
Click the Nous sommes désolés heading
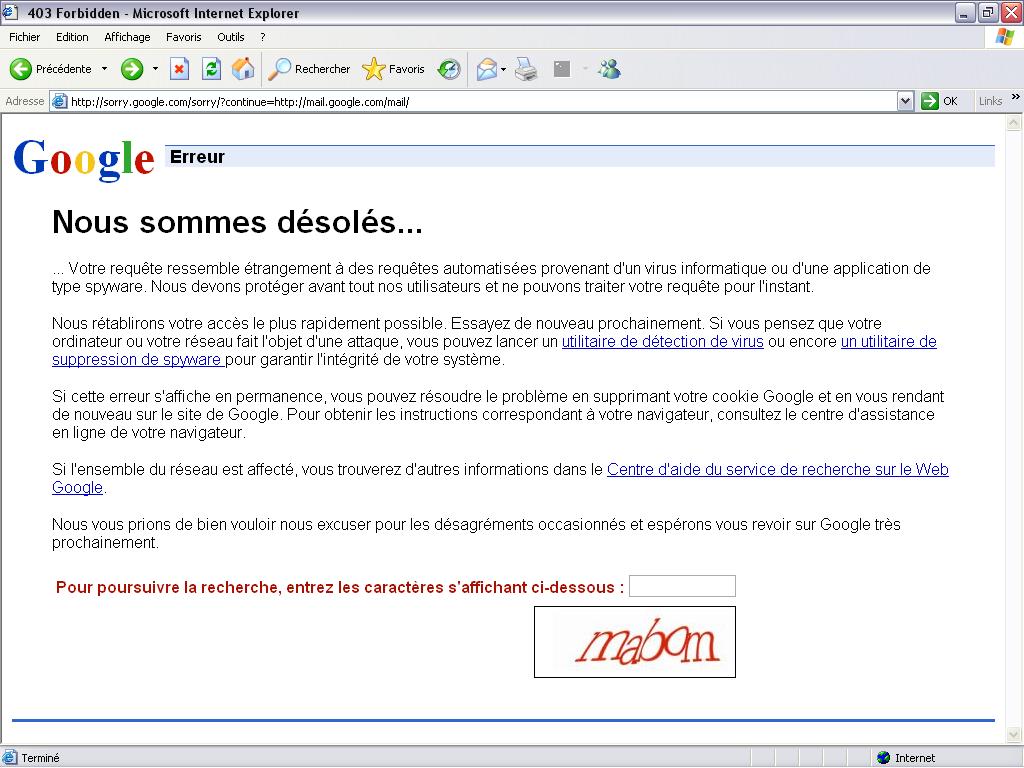click(x=237, y=222)
